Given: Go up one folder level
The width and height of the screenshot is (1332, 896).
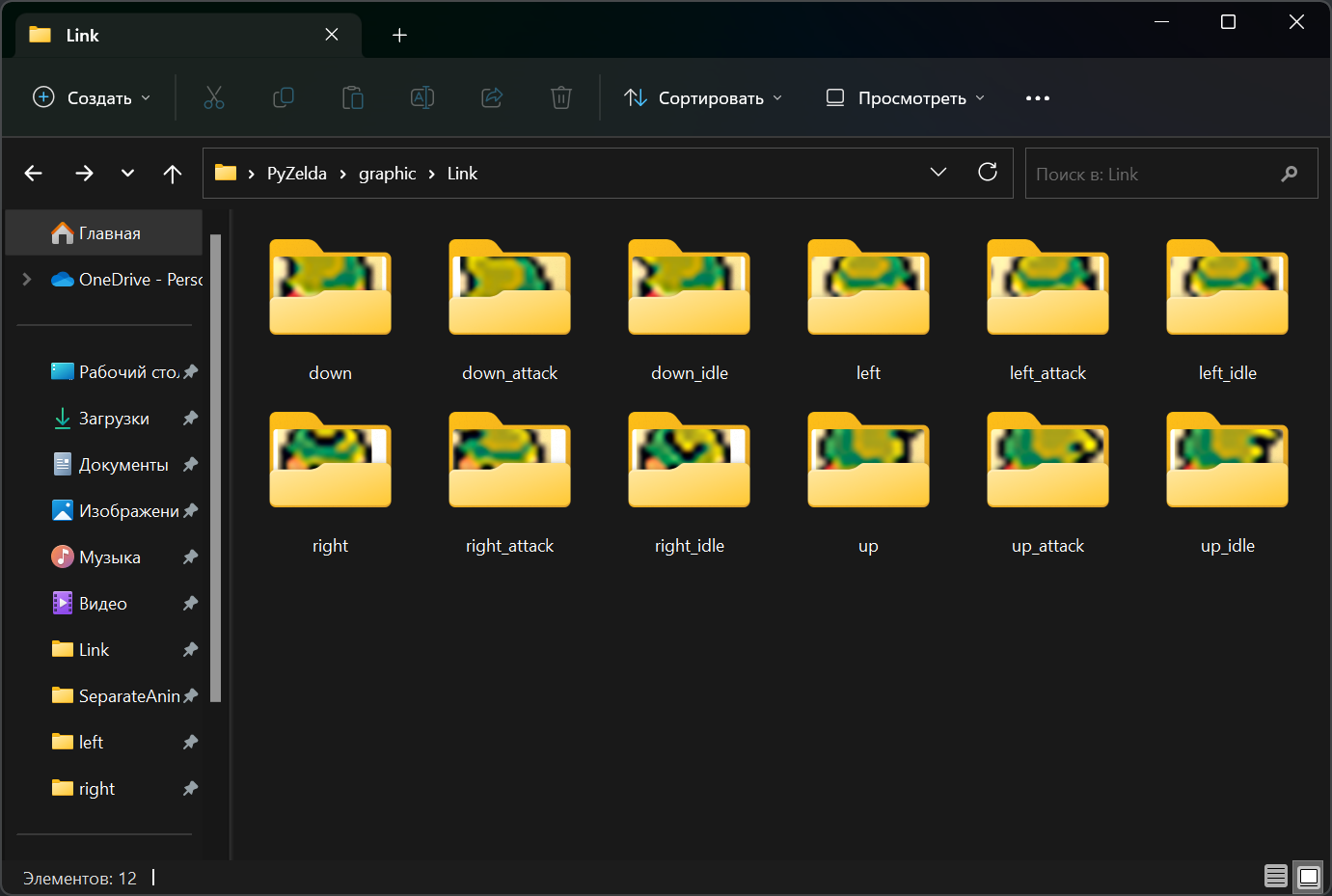Looking at the screenshot, I should [173, 174].
